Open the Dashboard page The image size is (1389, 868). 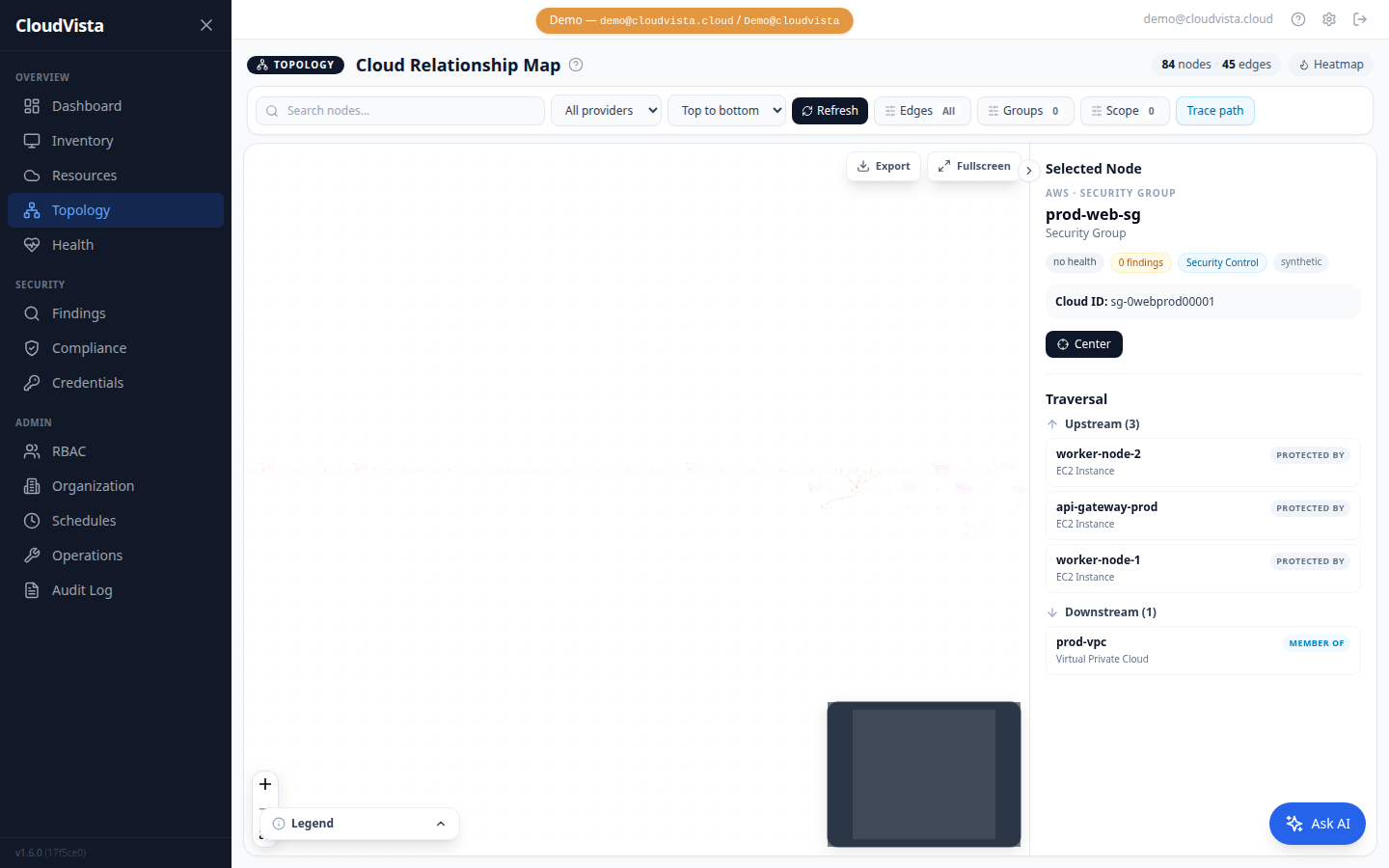[x=87, y=105]
